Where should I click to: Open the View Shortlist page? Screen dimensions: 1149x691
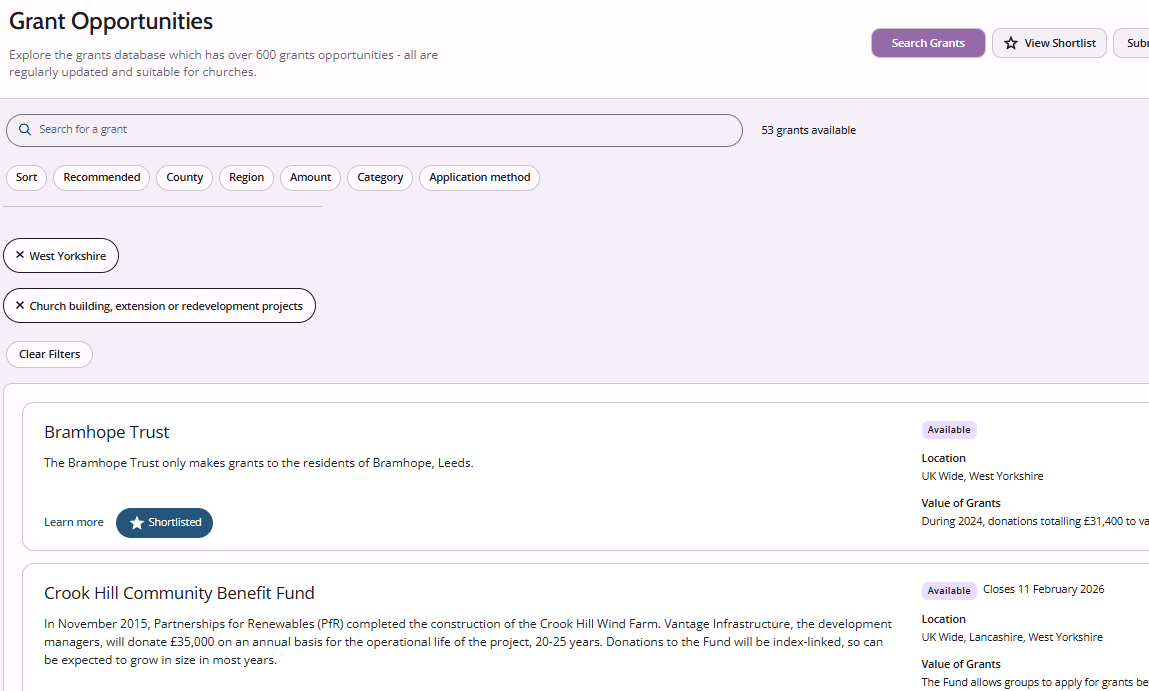point(1049,43)
